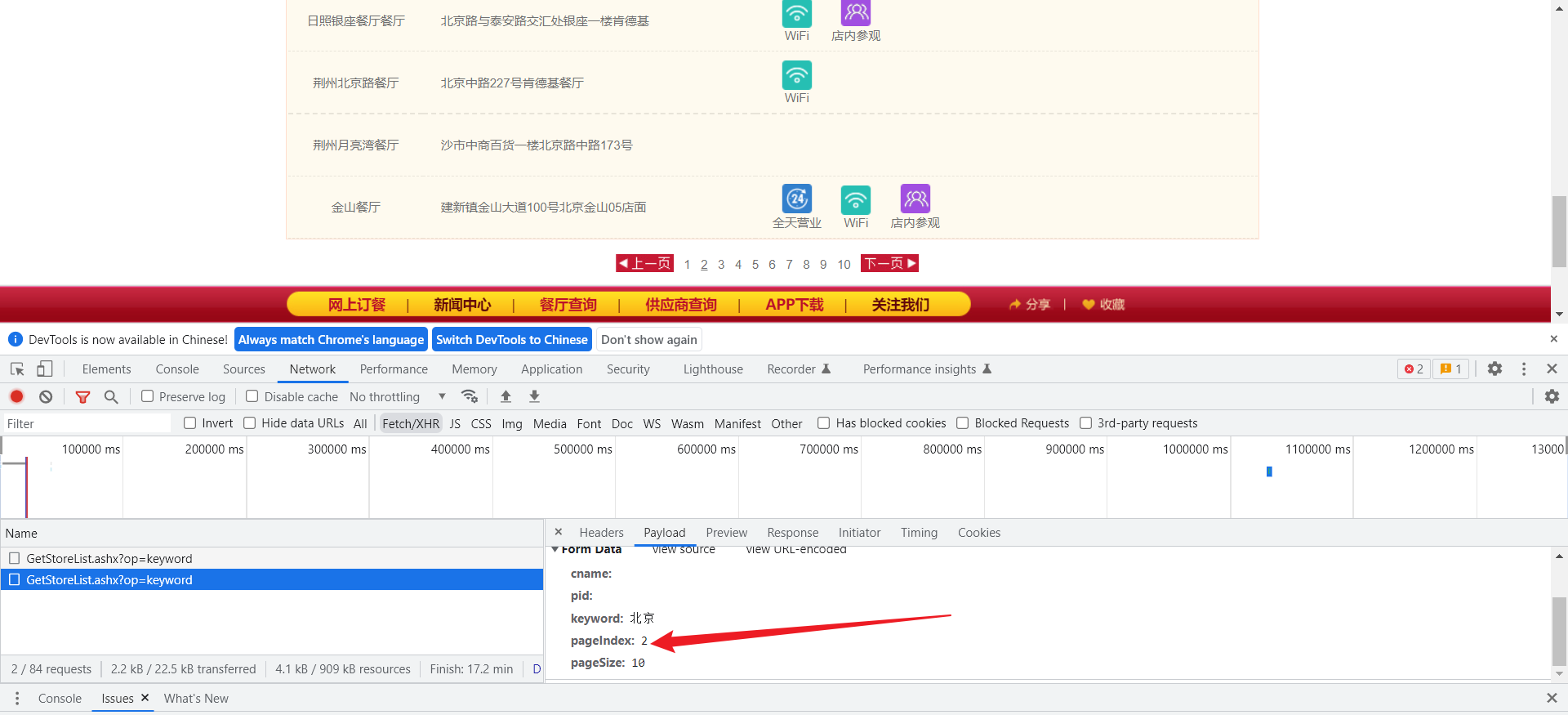Click the webpage vertical scrollbar thumb

coord(1559,231)
